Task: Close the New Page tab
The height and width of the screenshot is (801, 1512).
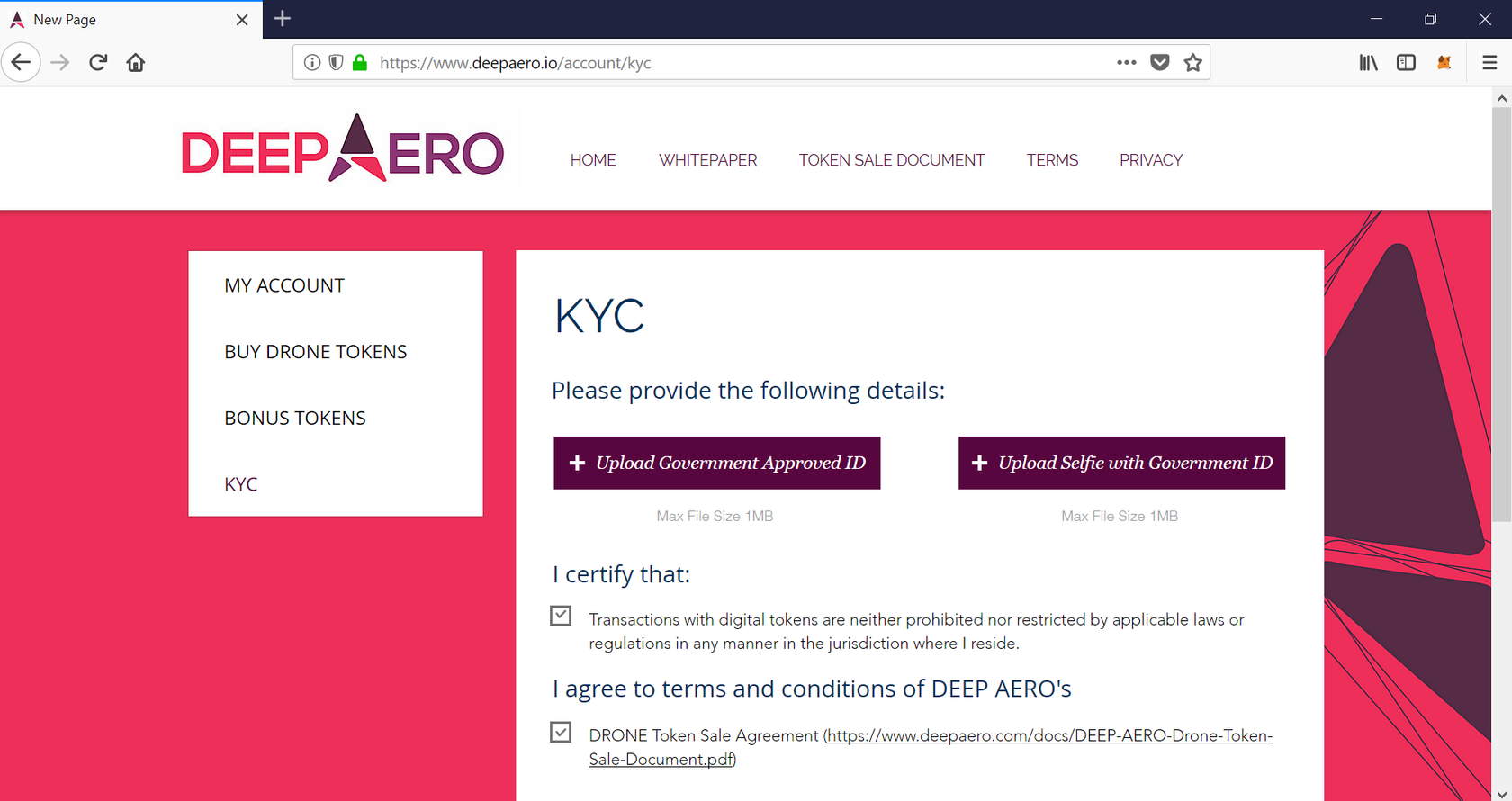Action: point(242,20)
